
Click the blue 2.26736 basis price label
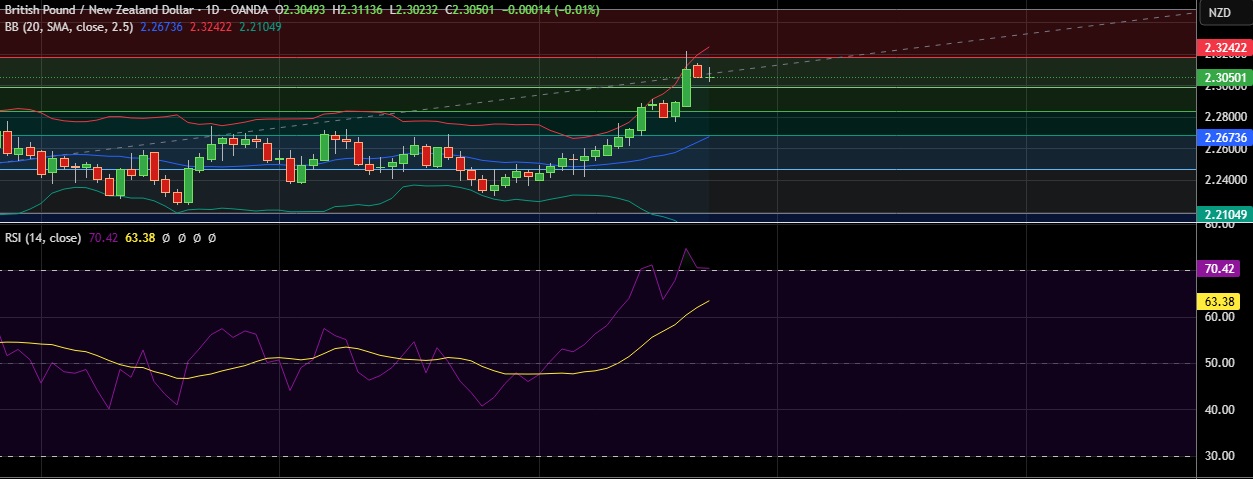[1224, 137]
